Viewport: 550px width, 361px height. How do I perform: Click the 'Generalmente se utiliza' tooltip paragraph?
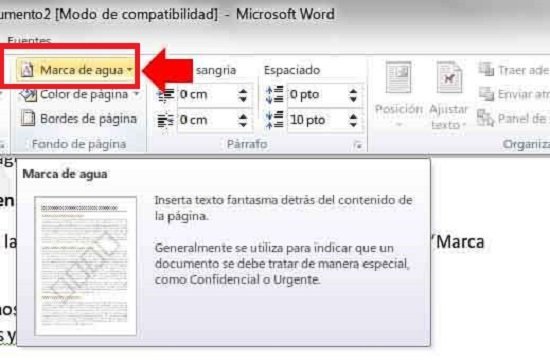click(282, 264)
